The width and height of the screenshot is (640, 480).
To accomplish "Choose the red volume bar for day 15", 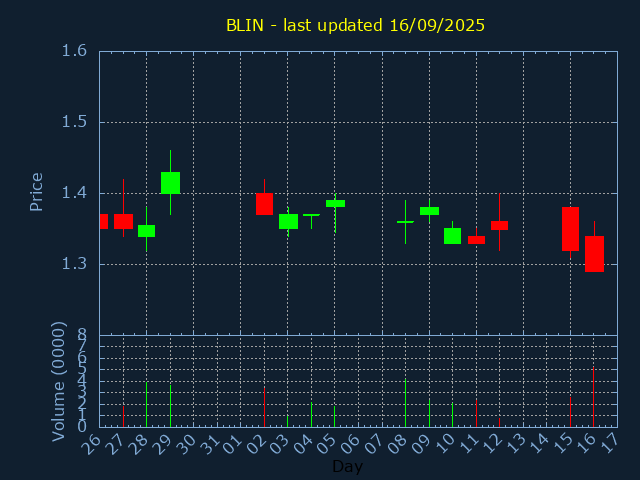I will click(570, 412).
